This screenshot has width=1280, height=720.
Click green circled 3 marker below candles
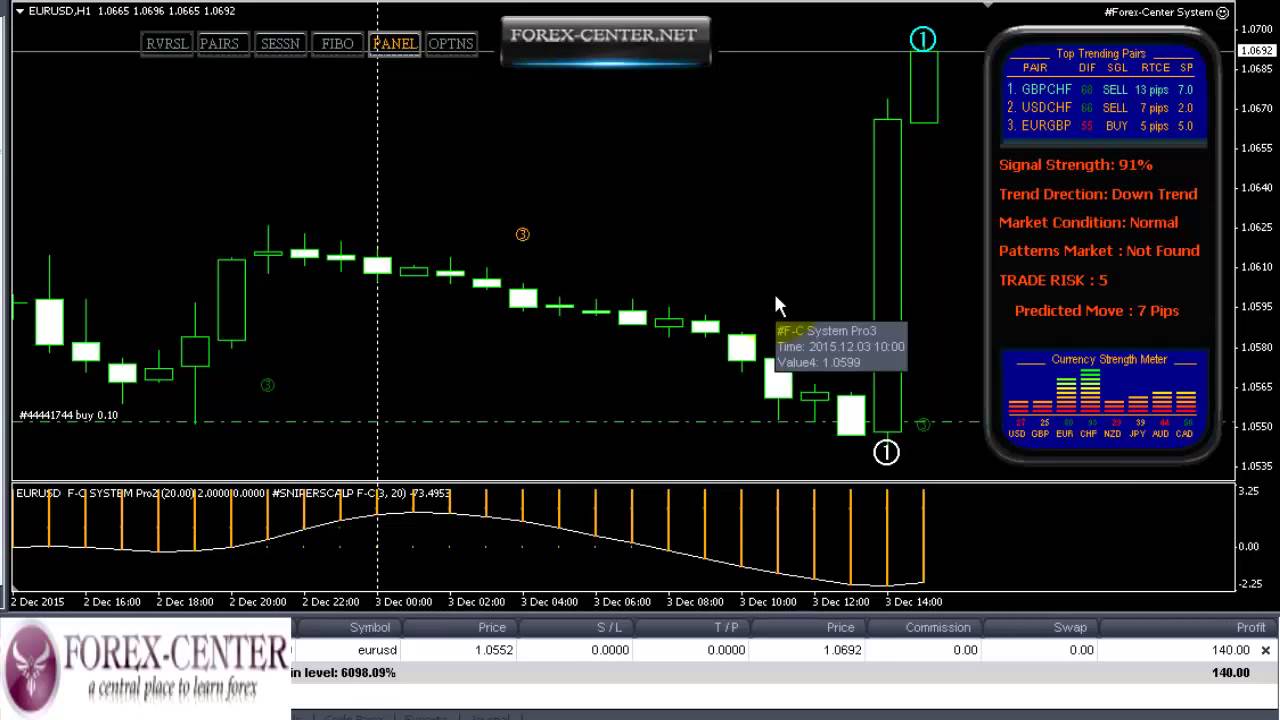(x=267, y=385)
